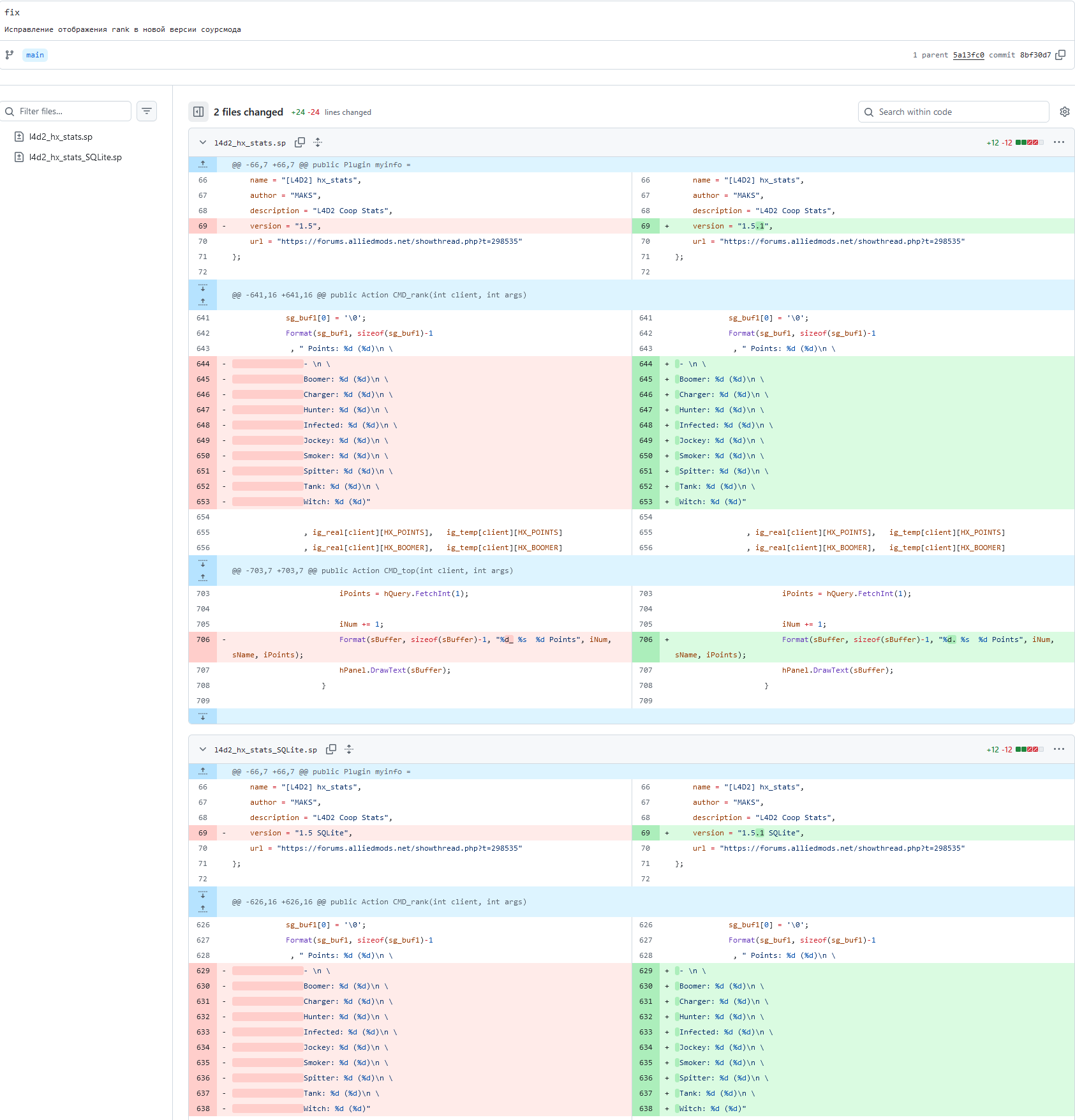Expand lines down before the CMD_rank hunk at line 641

pos(203,287)
